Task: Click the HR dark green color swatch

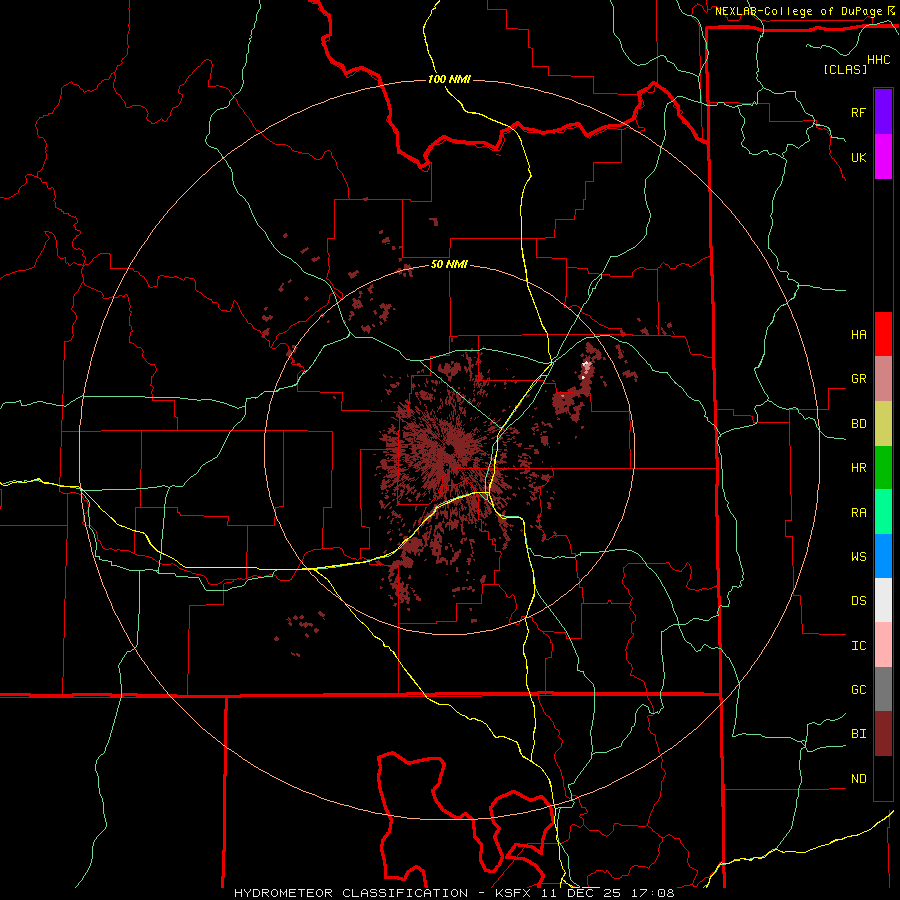Action: click(x=883, y=468)
